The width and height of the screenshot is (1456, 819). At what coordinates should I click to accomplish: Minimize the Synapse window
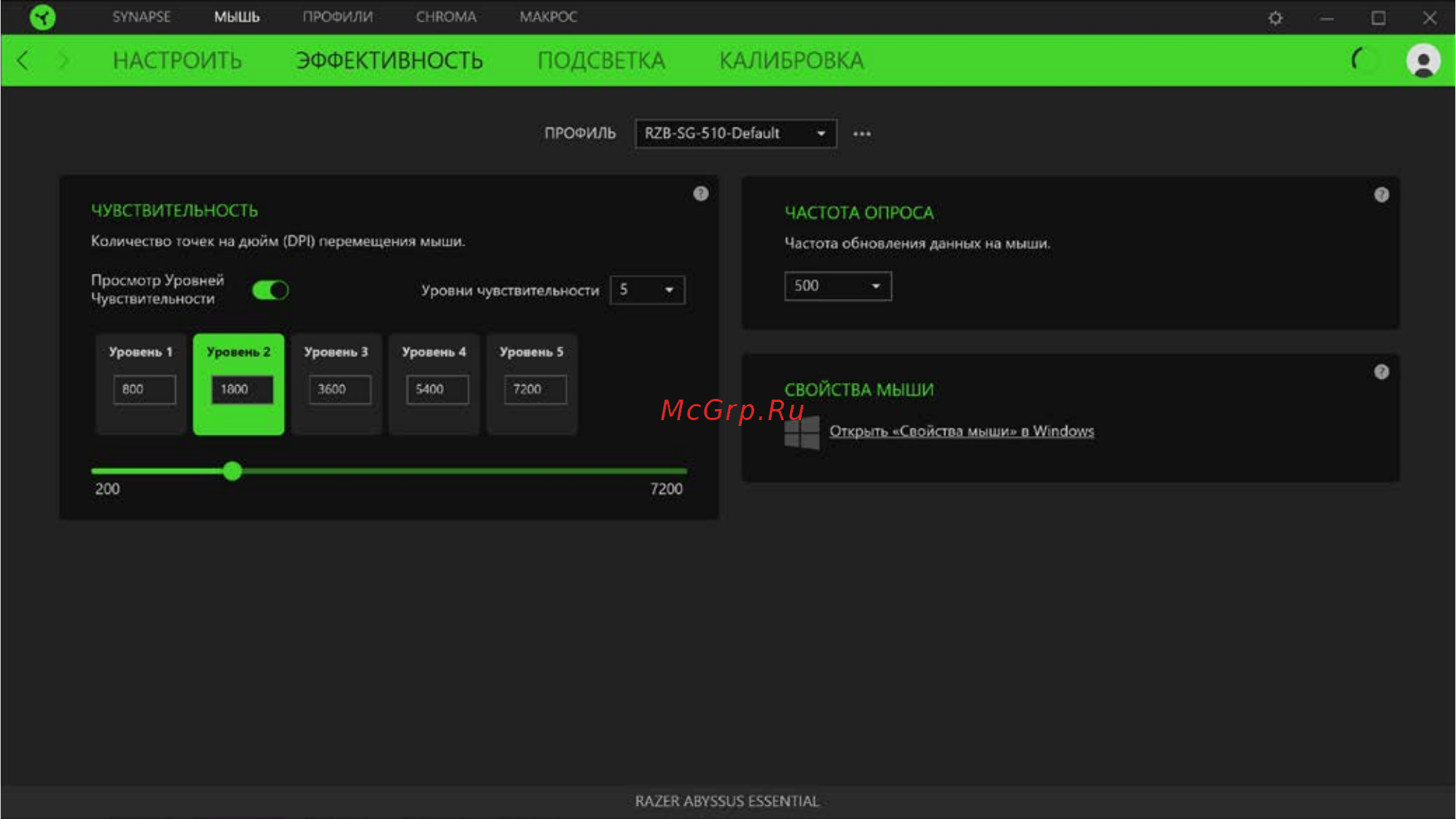tap(1327, 18)
